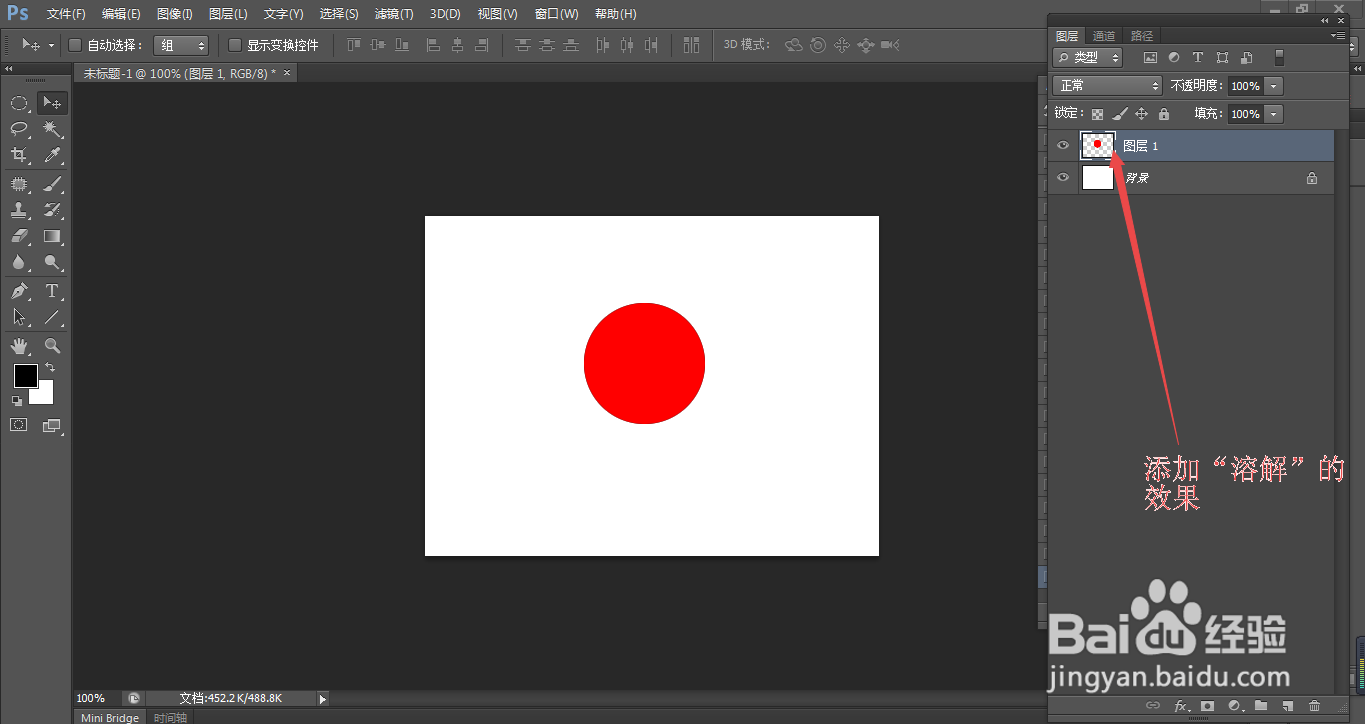
Task: Click the delete layer trash icon
Action: click(1315, 706)
